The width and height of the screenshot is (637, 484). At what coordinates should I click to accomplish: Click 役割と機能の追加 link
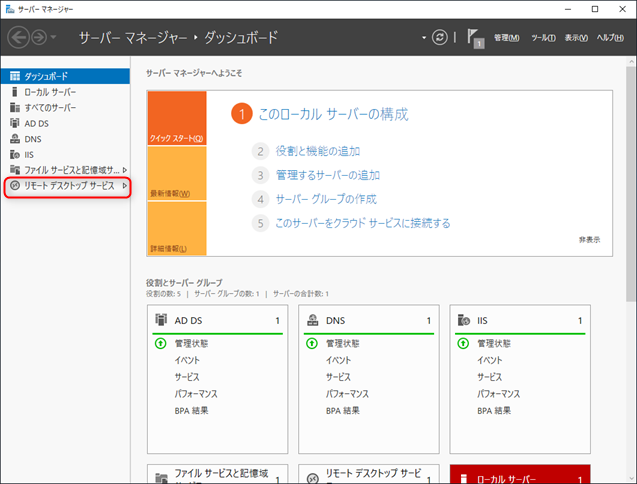(x=318, y=151)
